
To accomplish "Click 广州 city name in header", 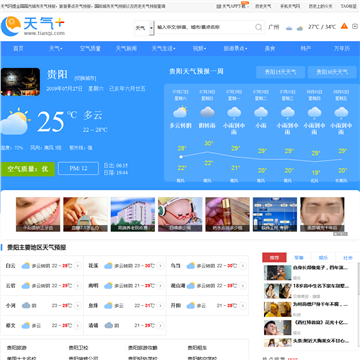I will click(273, 27).
